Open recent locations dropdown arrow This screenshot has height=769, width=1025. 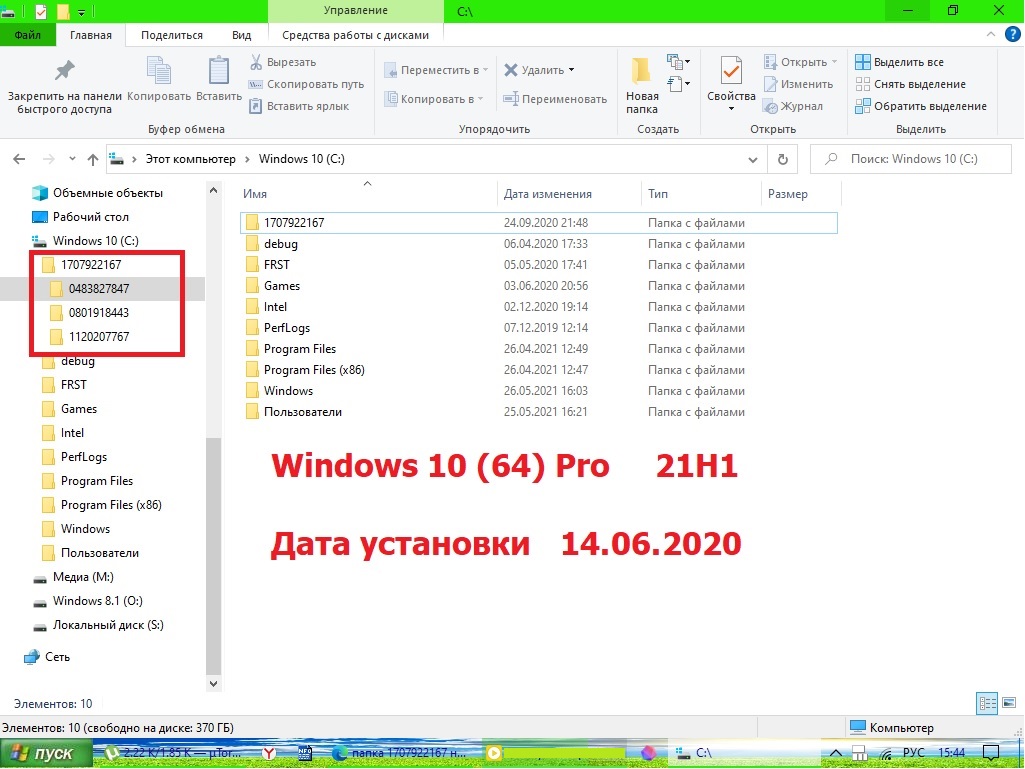pyautogui.click(x=72, y=159)
